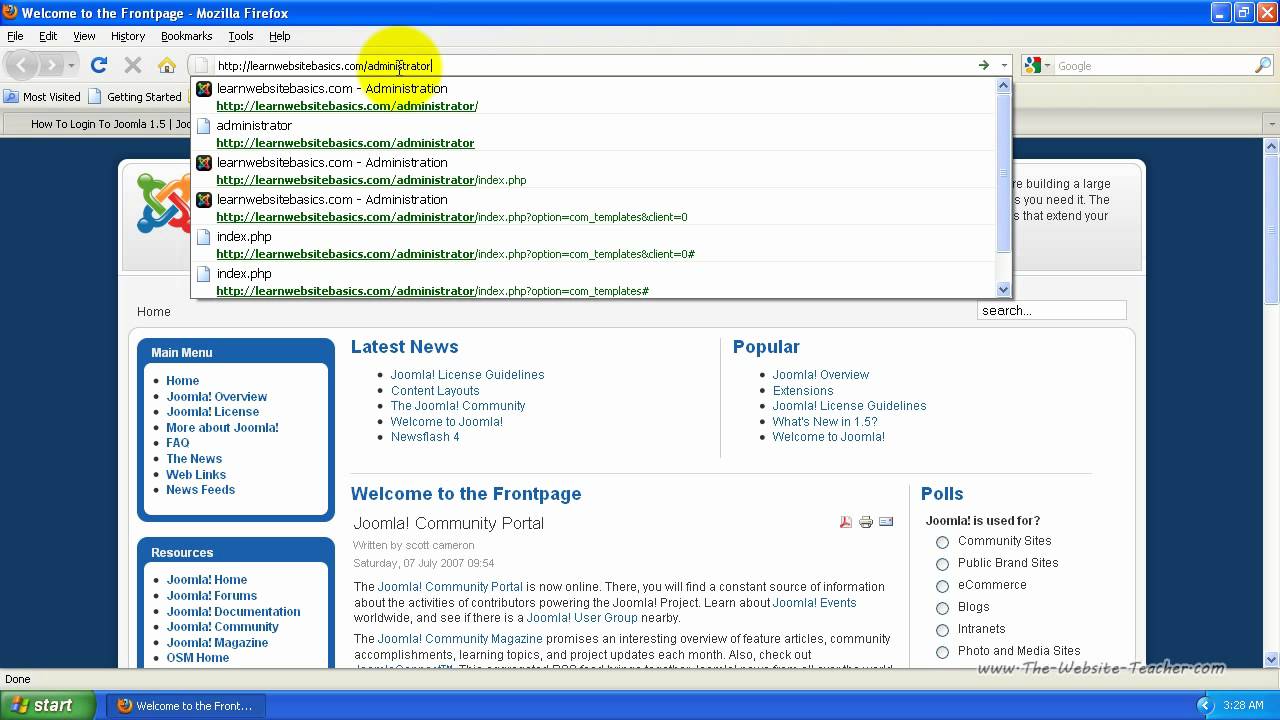The height and width of the screenshot is (720, 1280).
Task: Select eCommerce poll option
Action: (x=942, y=586)
